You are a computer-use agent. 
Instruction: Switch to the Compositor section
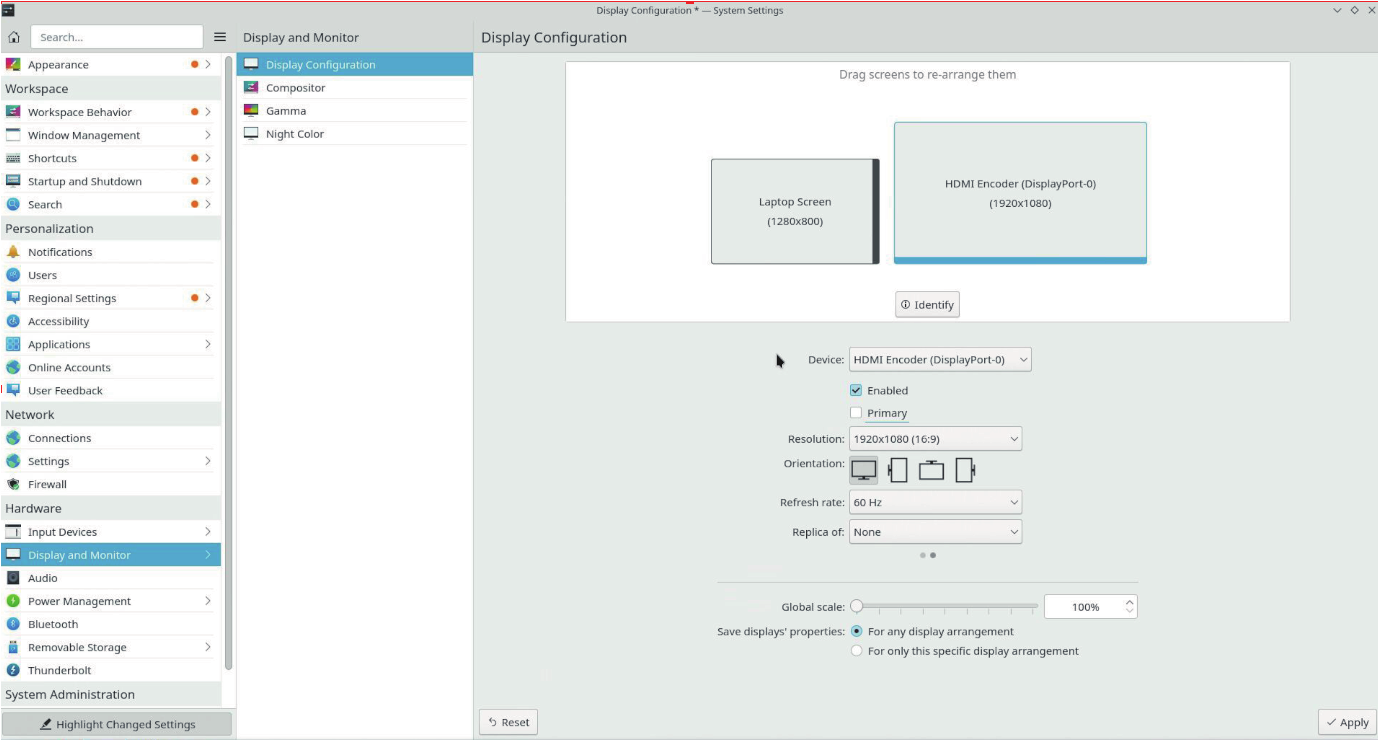tap(295, 88)
